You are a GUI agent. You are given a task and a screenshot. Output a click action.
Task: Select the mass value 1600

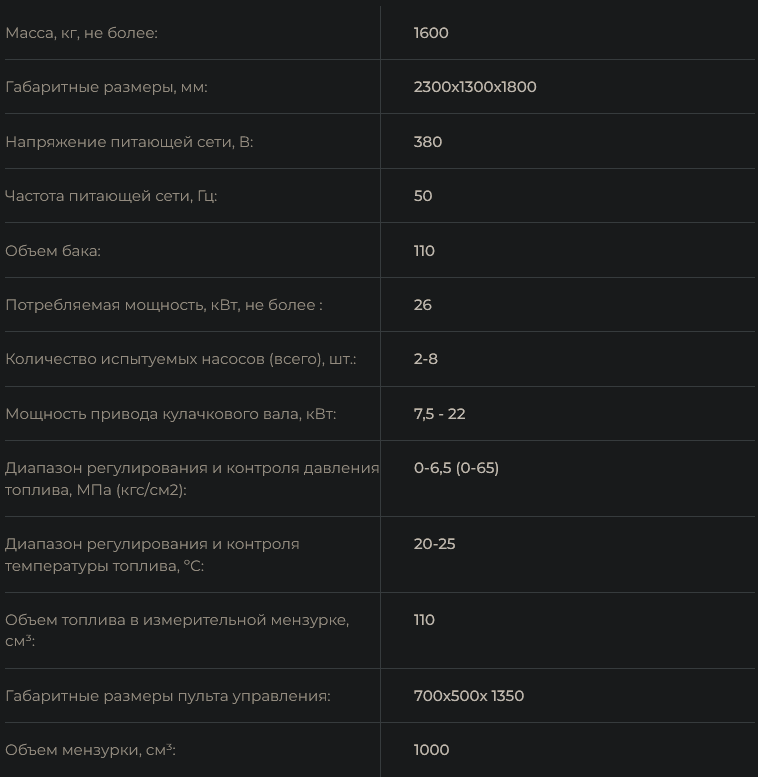pyautogui.click(x=431, y=33)
